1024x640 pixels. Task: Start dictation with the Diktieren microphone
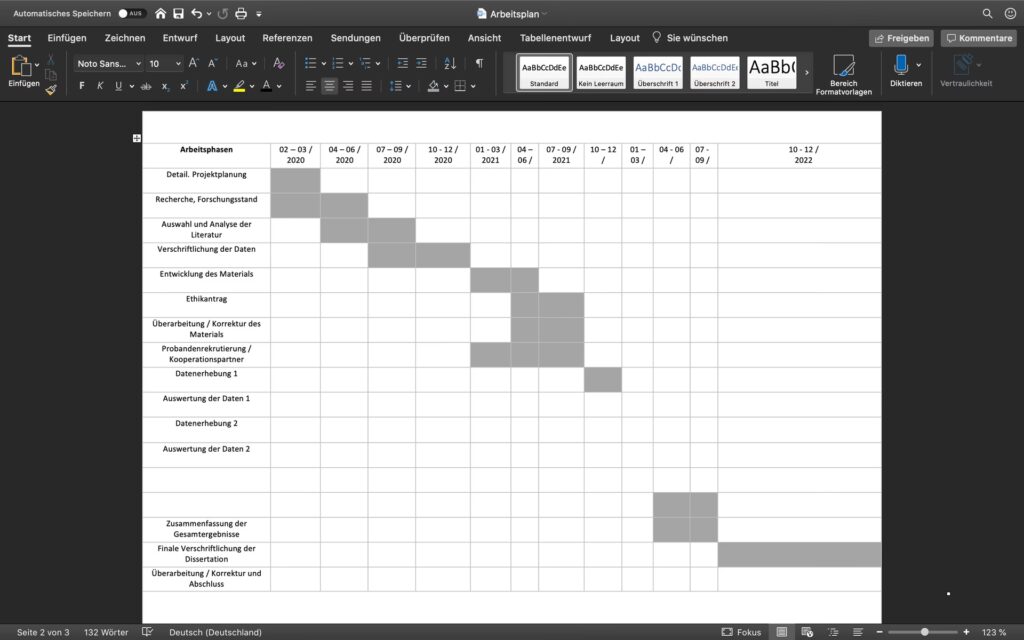(x=901, y=72)
